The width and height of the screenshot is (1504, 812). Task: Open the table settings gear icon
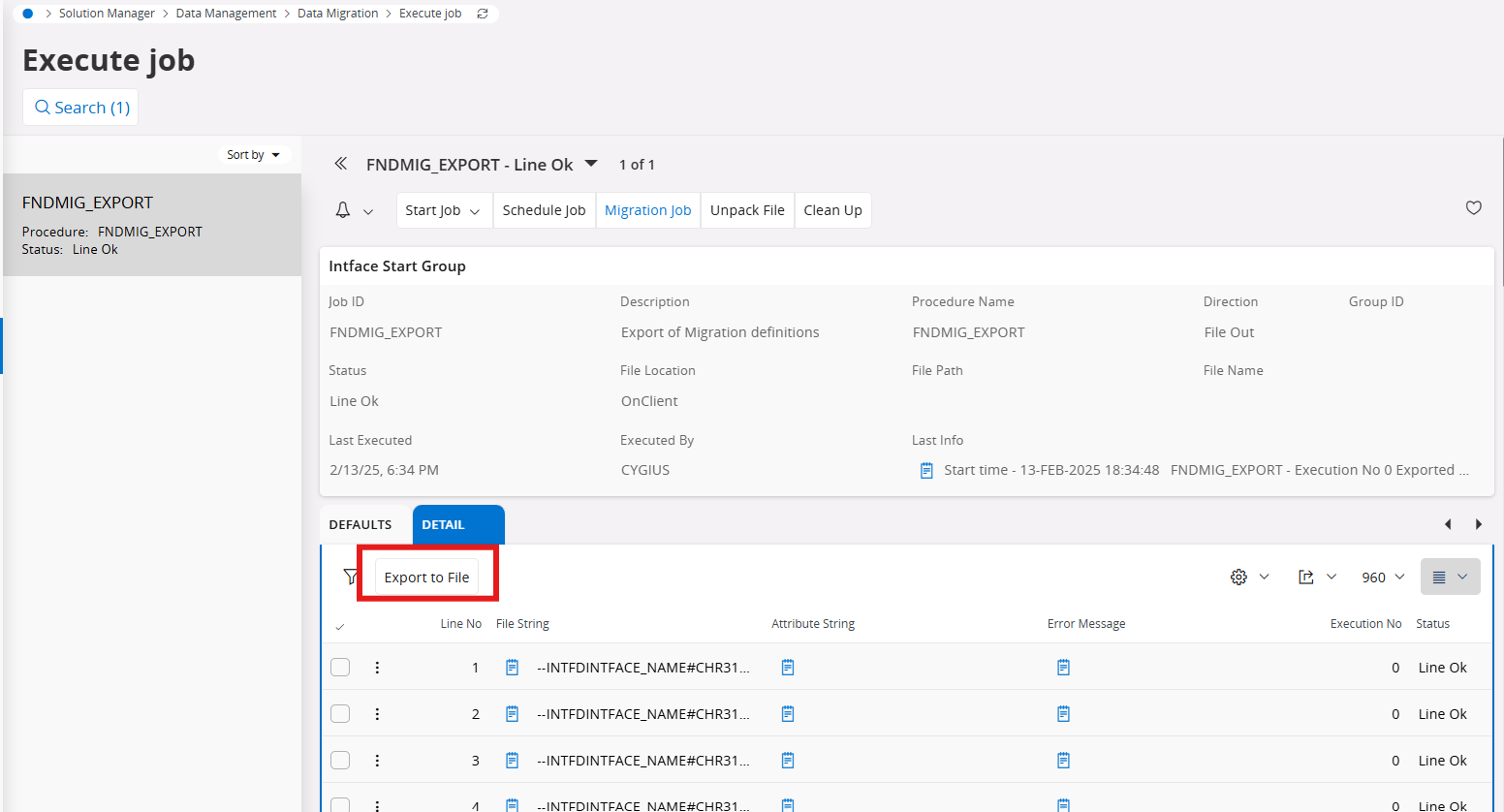[x=1238, y=577]
